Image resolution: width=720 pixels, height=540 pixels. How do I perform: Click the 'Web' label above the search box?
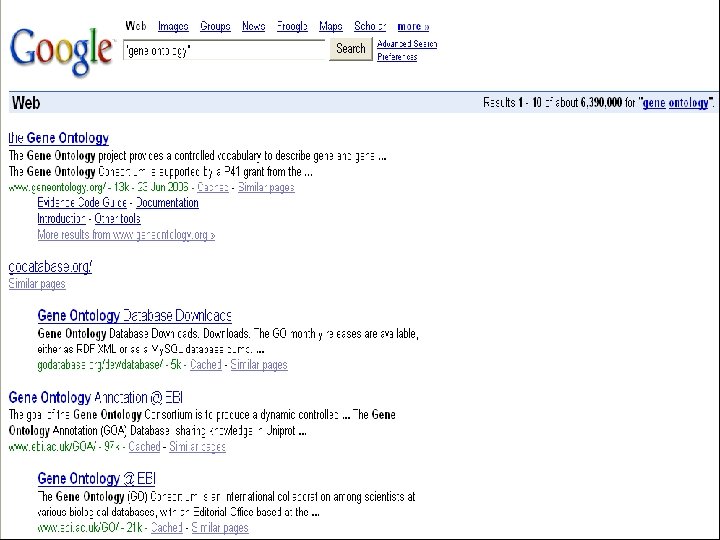tap(136, 26)
